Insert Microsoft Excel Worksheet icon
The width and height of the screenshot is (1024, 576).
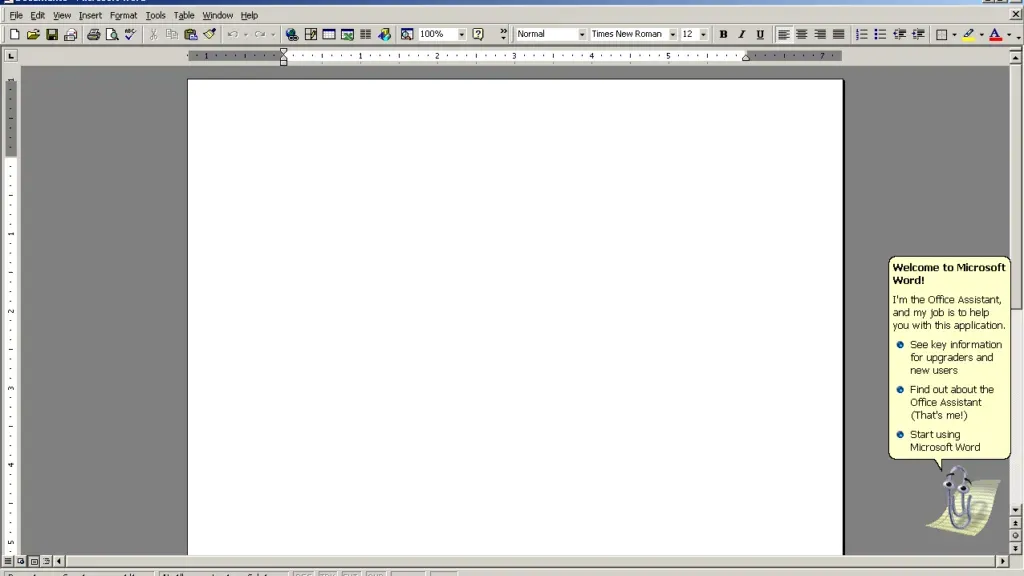click(347, 35)
